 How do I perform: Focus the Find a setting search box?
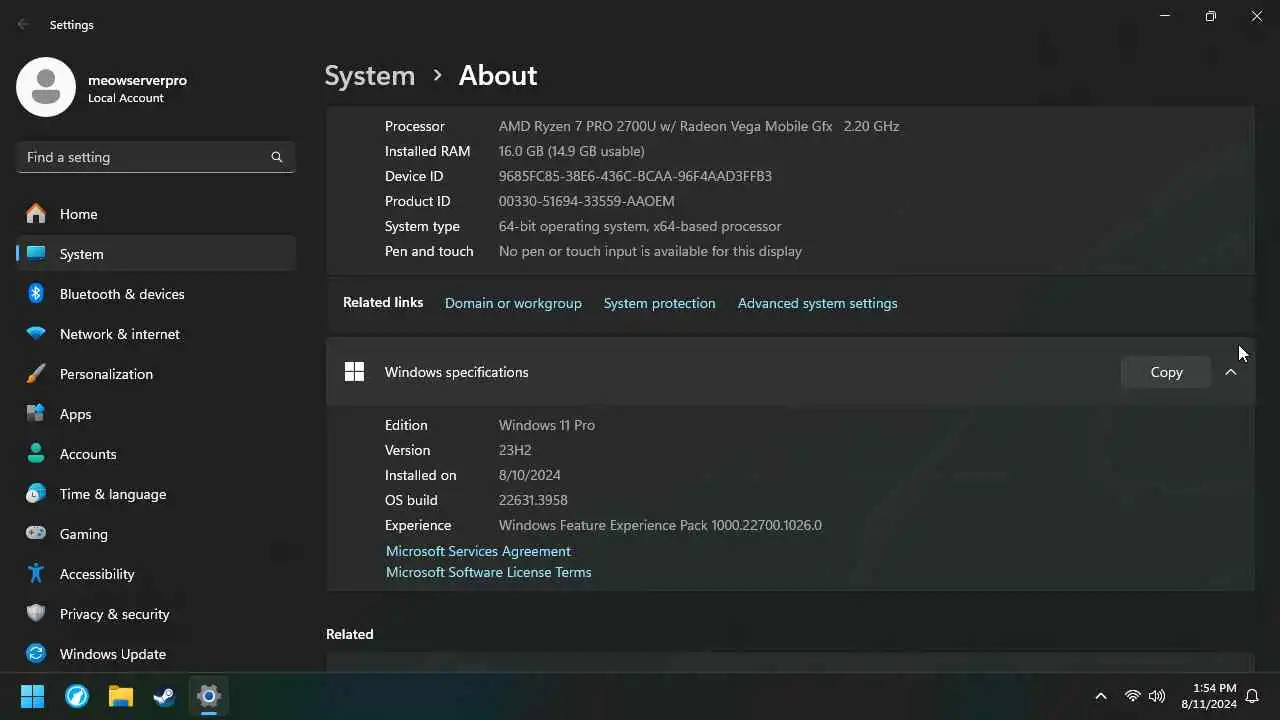click(156, 157)
